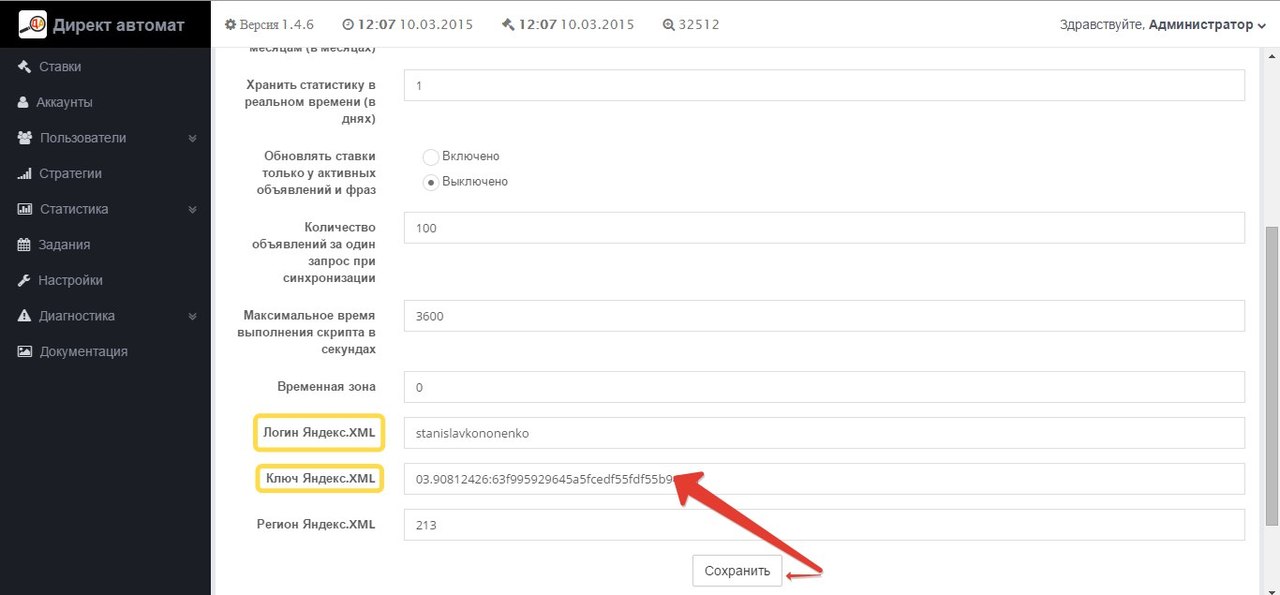This screenshot has width=1280, height=595.
Task: Click the bar-chart icon beside Стратегии
Action: tap(24, 174)
